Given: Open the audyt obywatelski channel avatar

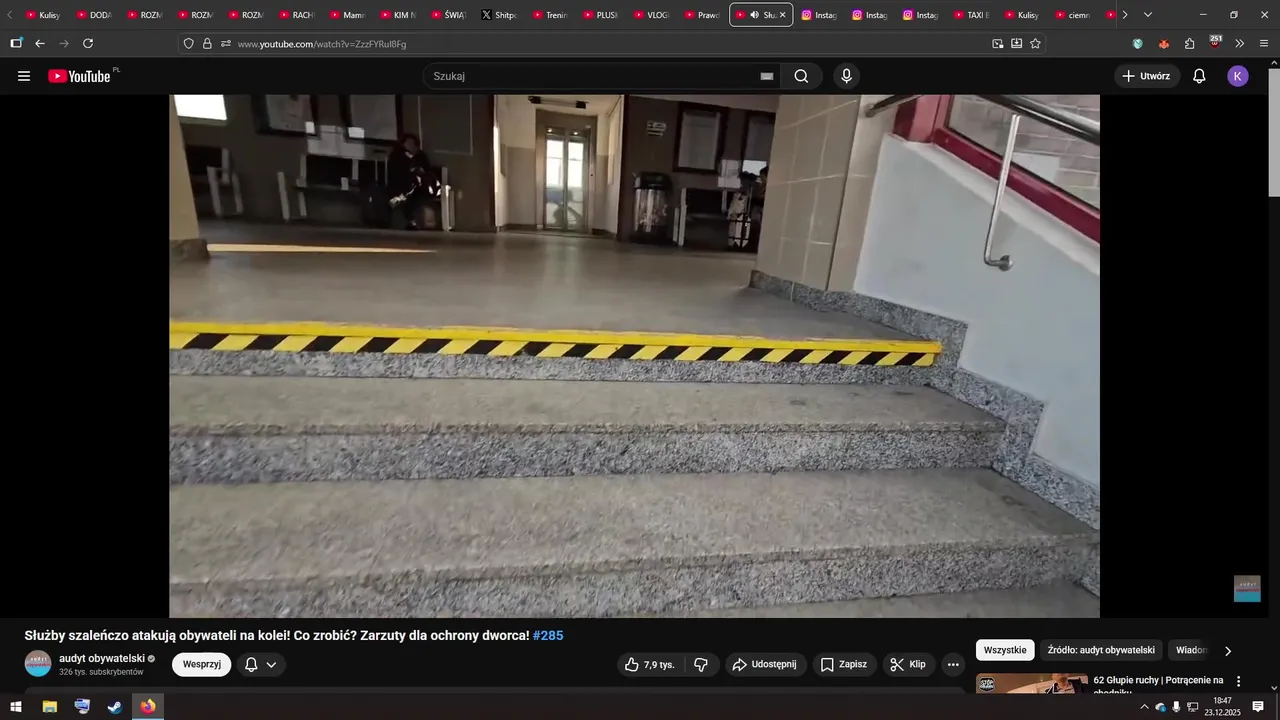Looking at the screenshot, I should tap(38, 664).
